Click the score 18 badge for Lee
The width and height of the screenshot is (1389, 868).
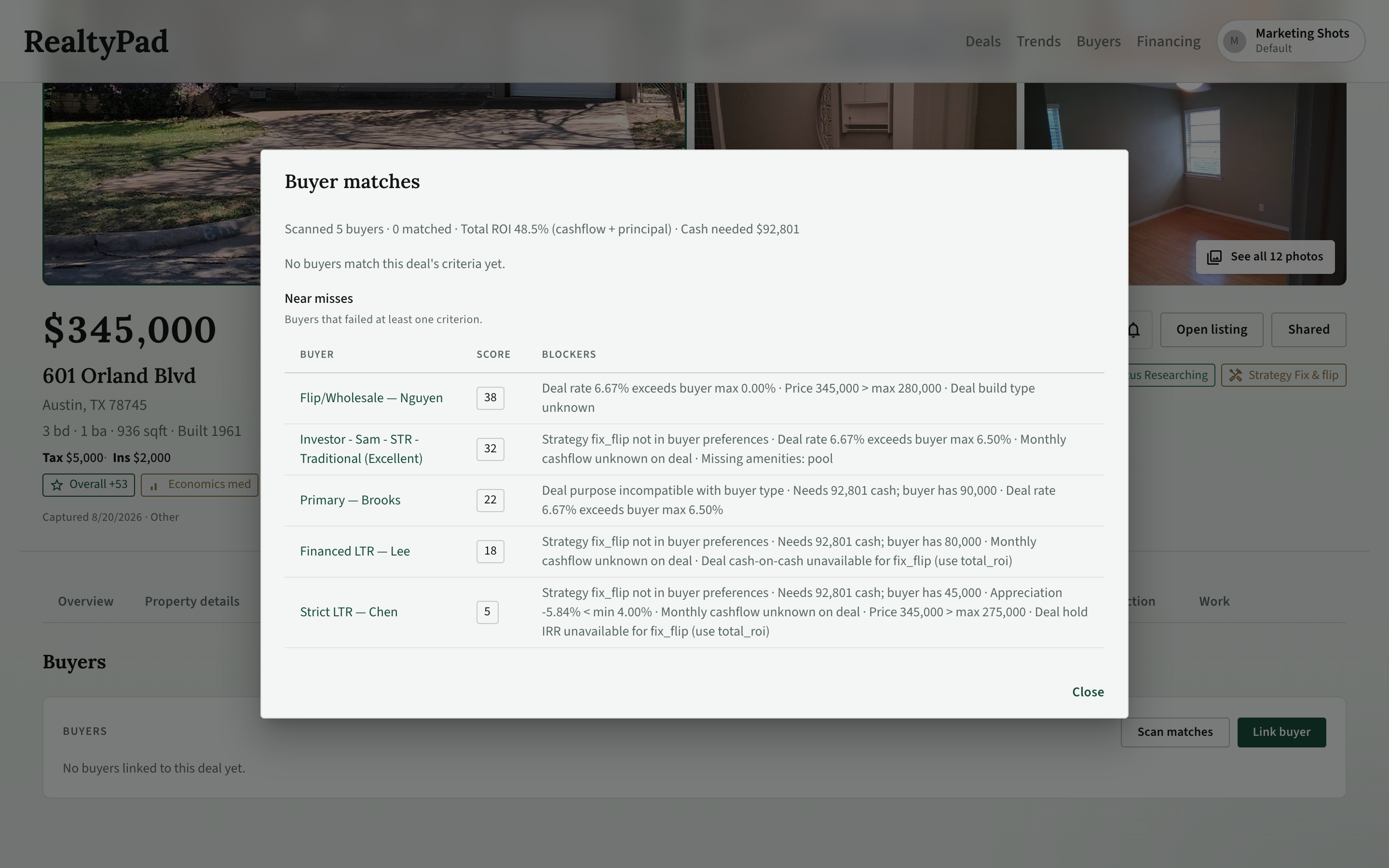[490, 551]
